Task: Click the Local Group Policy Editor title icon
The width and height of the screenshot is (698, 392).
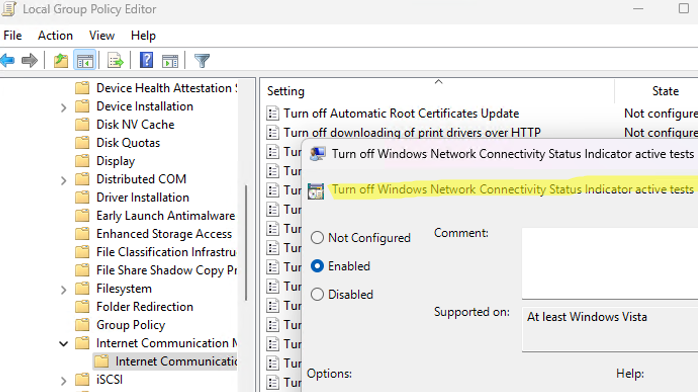Action: coord(9,9)
